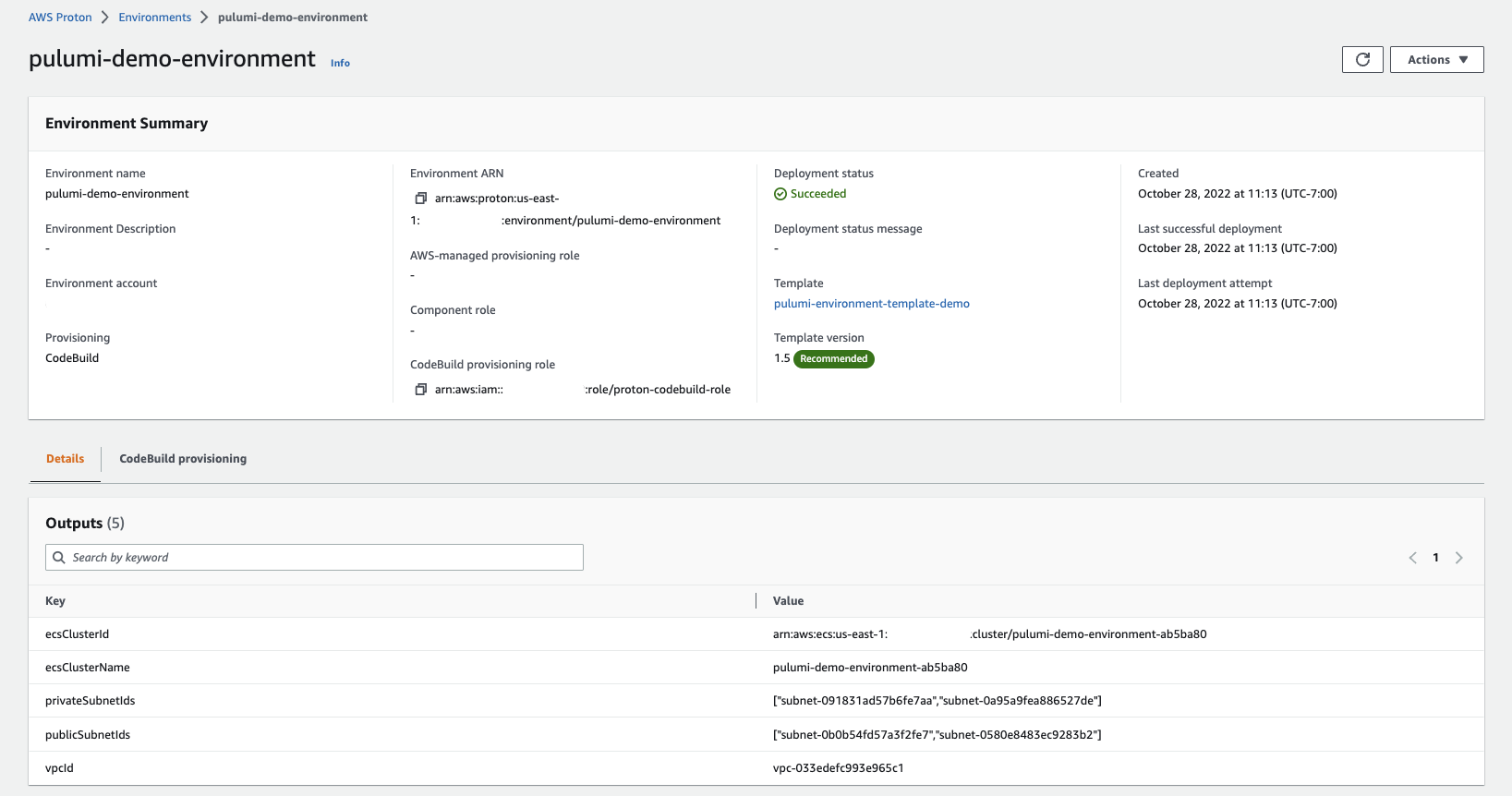Click the Outputs (5) heading

(85, 524)
